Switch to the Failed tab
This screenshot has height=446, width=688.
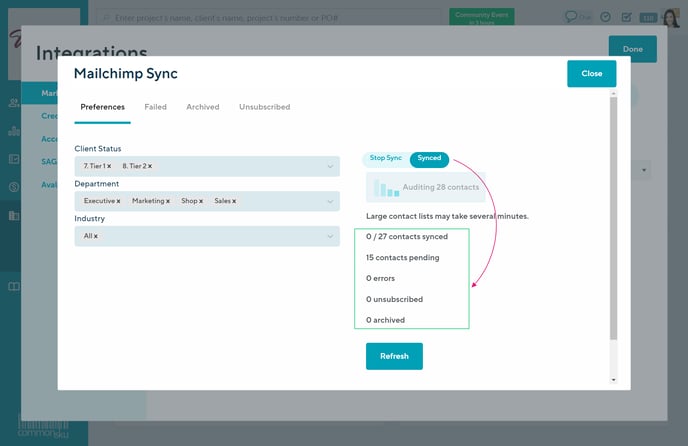point(155,107)
